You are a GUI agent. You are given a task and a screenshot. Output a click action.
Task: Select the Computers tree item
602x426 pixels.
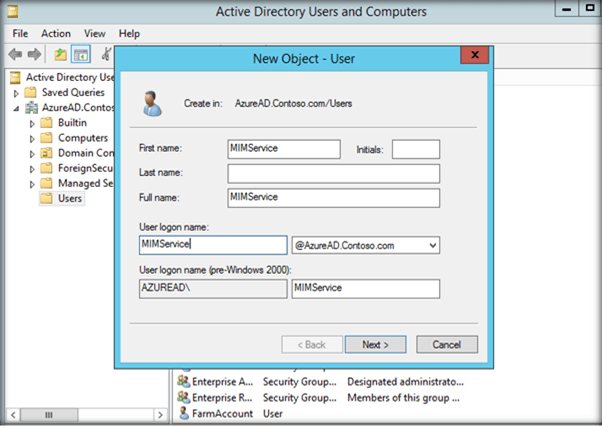click(83, 138)
